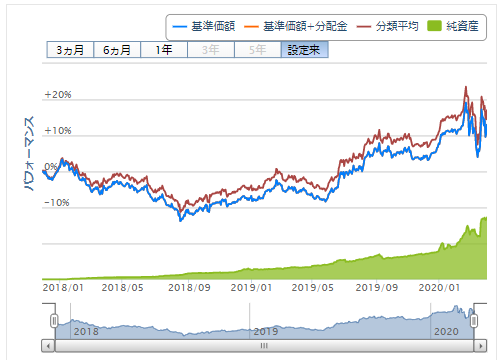
Task: Click the 2019 marker in navigator
Action: pos(266,331)
